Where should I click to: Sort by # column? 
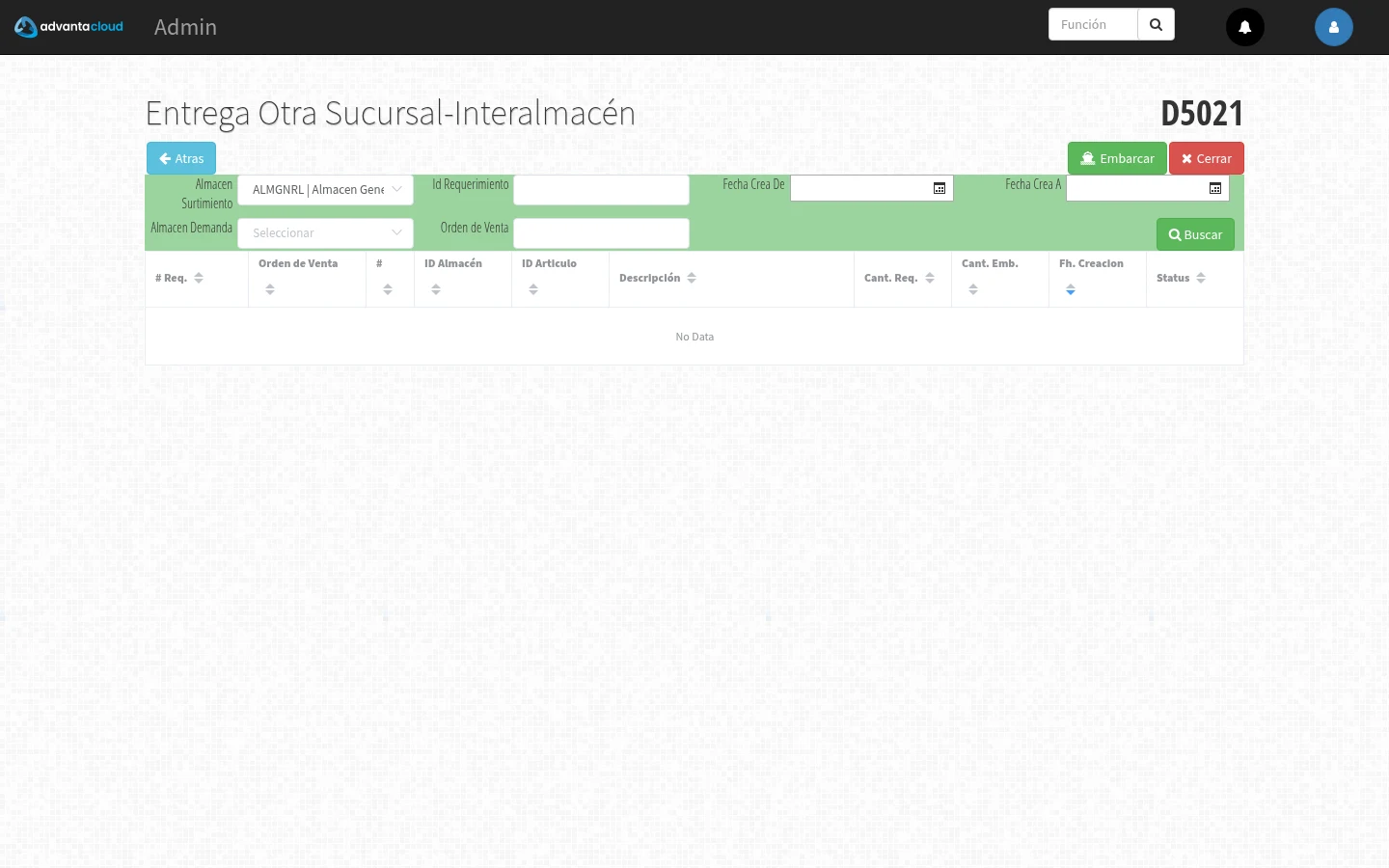pyautogui.click(x=388, y=289)
